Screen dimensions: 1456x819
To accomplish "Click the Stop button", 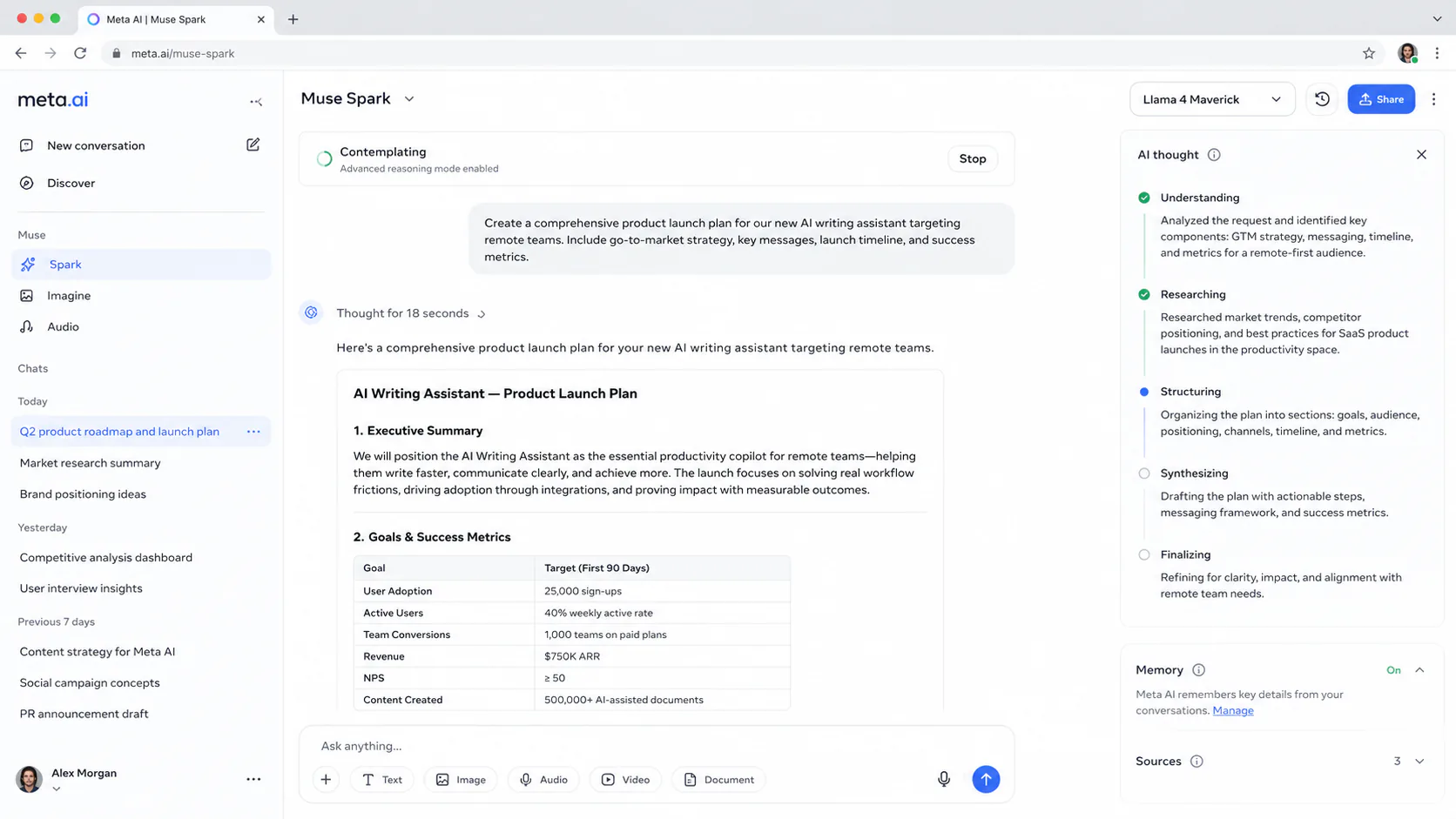I will (973, 159).
